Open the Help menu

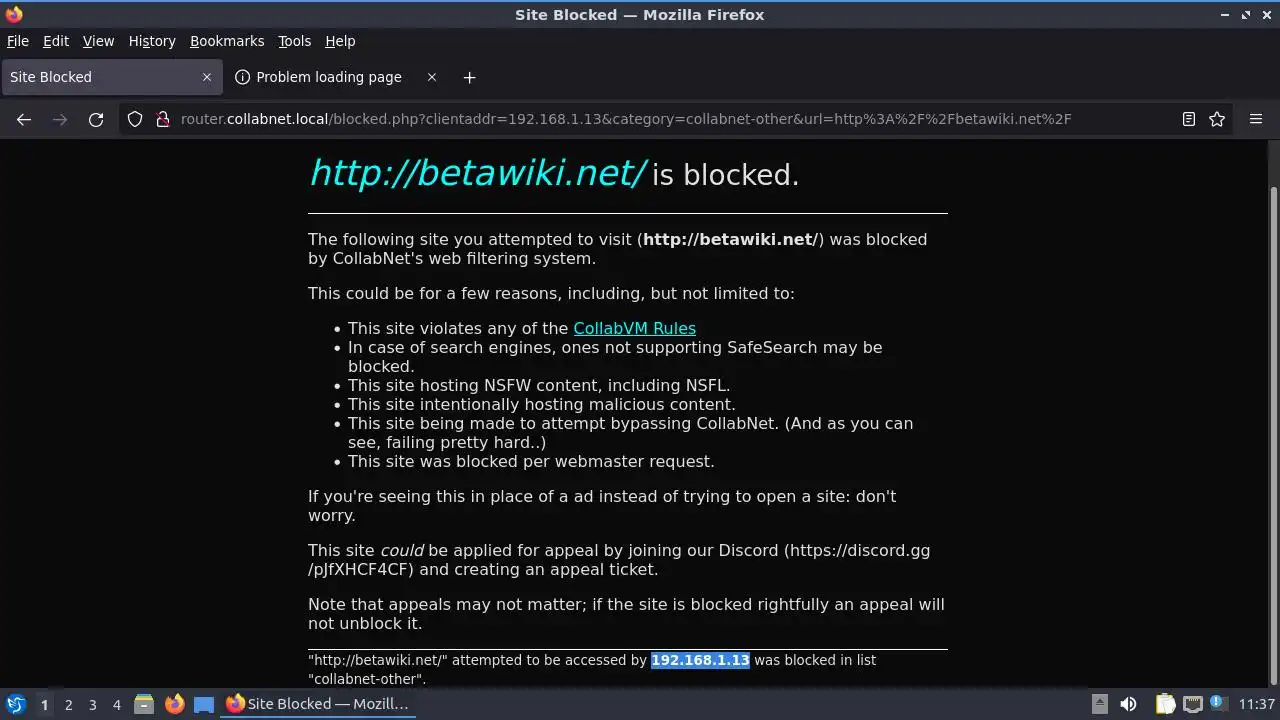340,41
